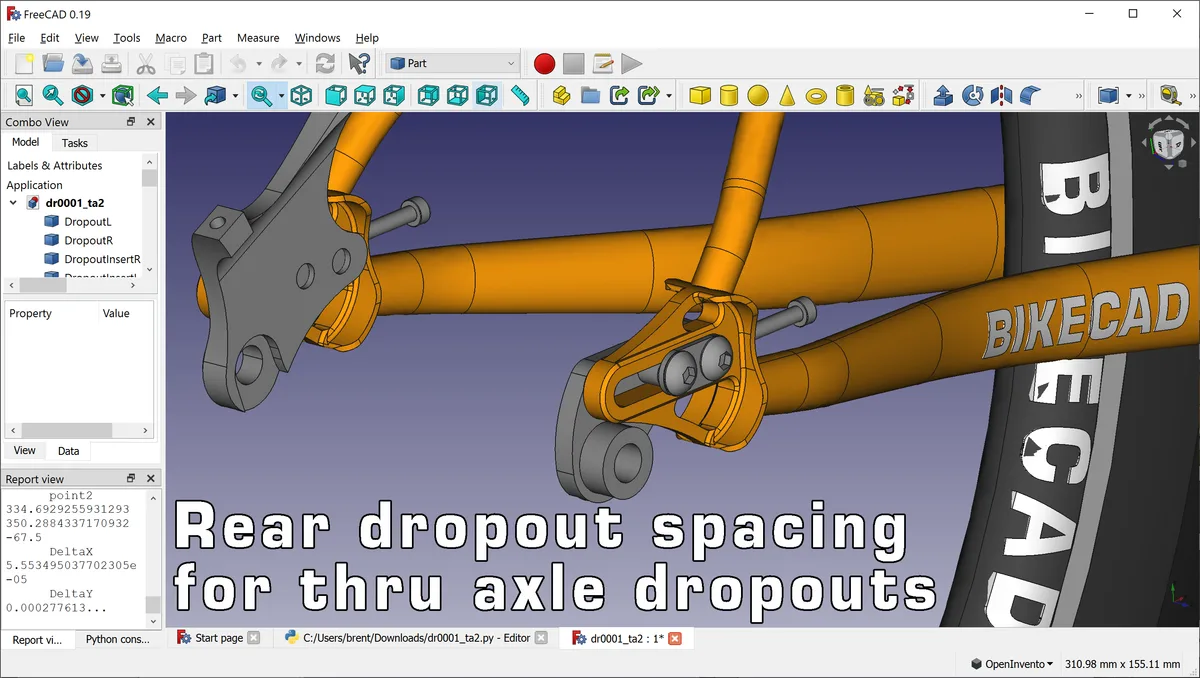
Task: Make a link to the object
Action: pos(619,96)
